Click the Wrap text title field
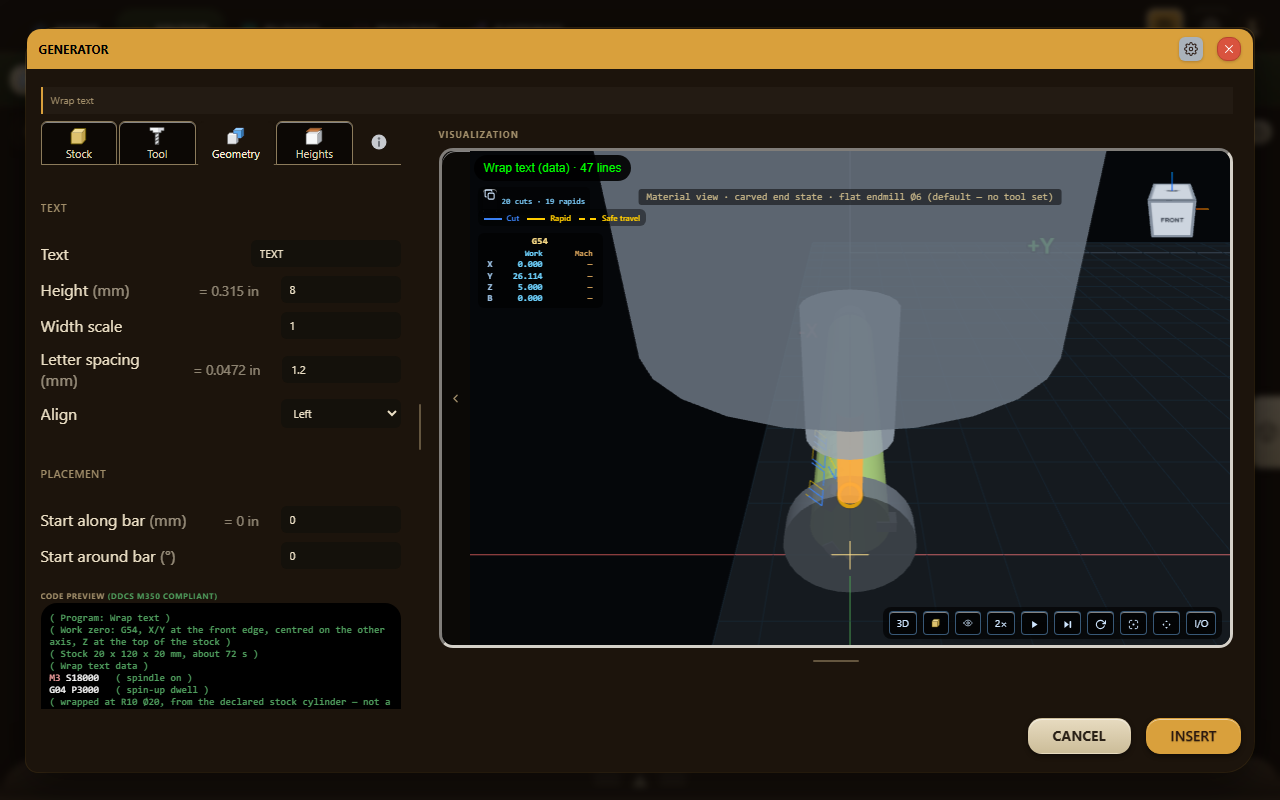 (637, 100)
